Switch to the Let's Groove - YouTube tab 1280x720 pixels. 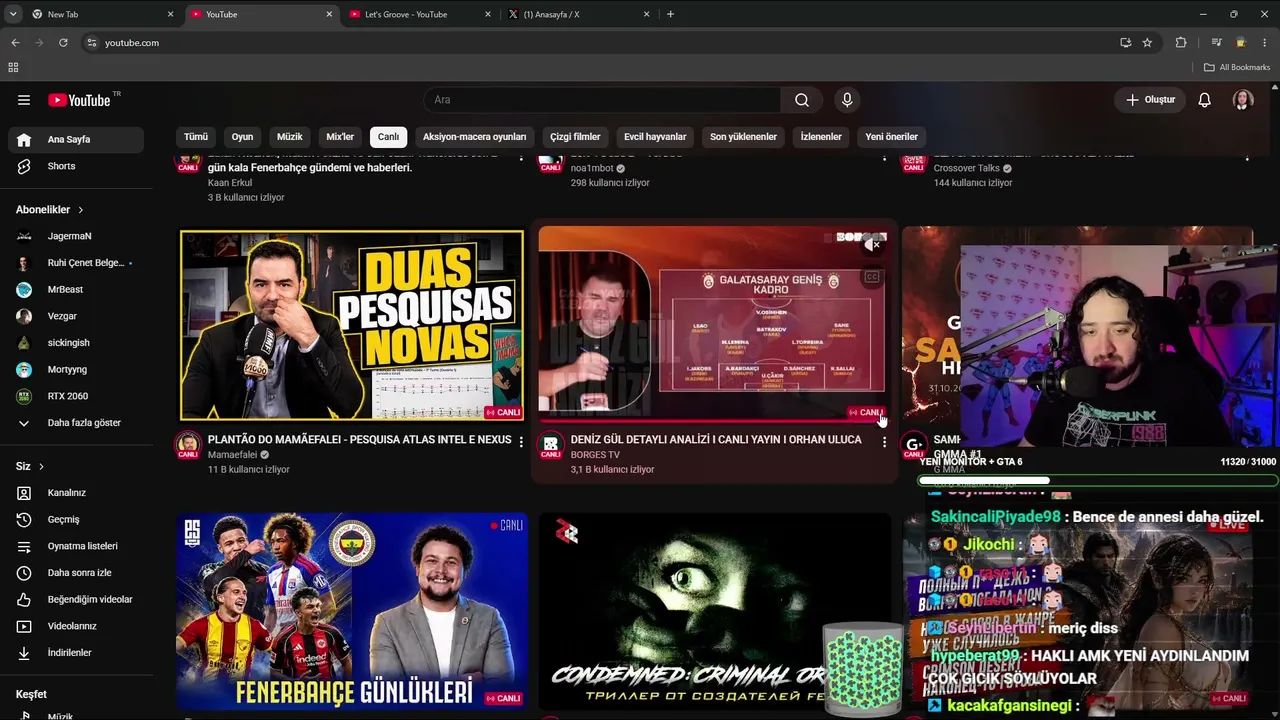pos(420,14)
